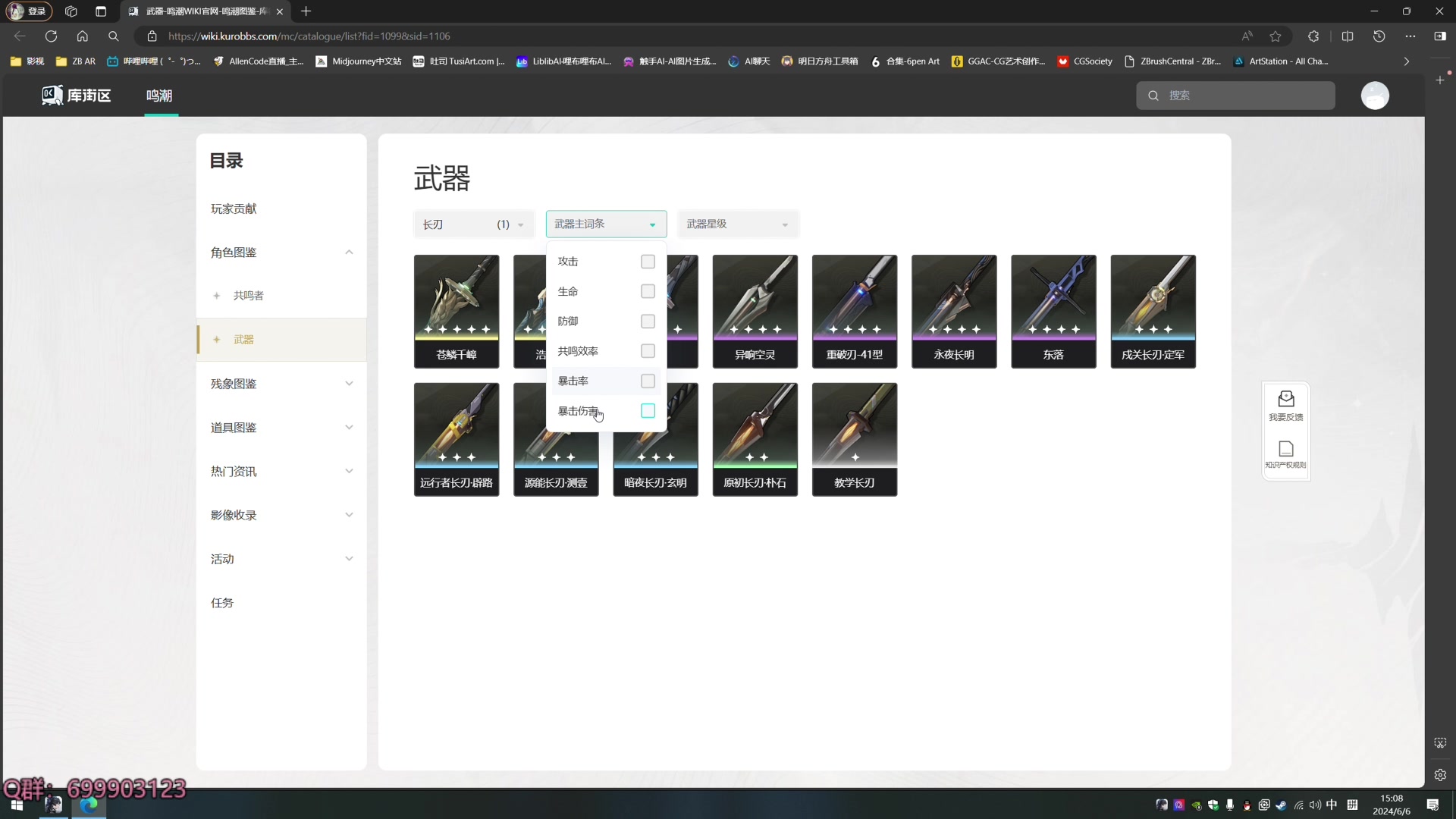Open notification center in taskbar

pyautogui.click(x=1432, y=805)
